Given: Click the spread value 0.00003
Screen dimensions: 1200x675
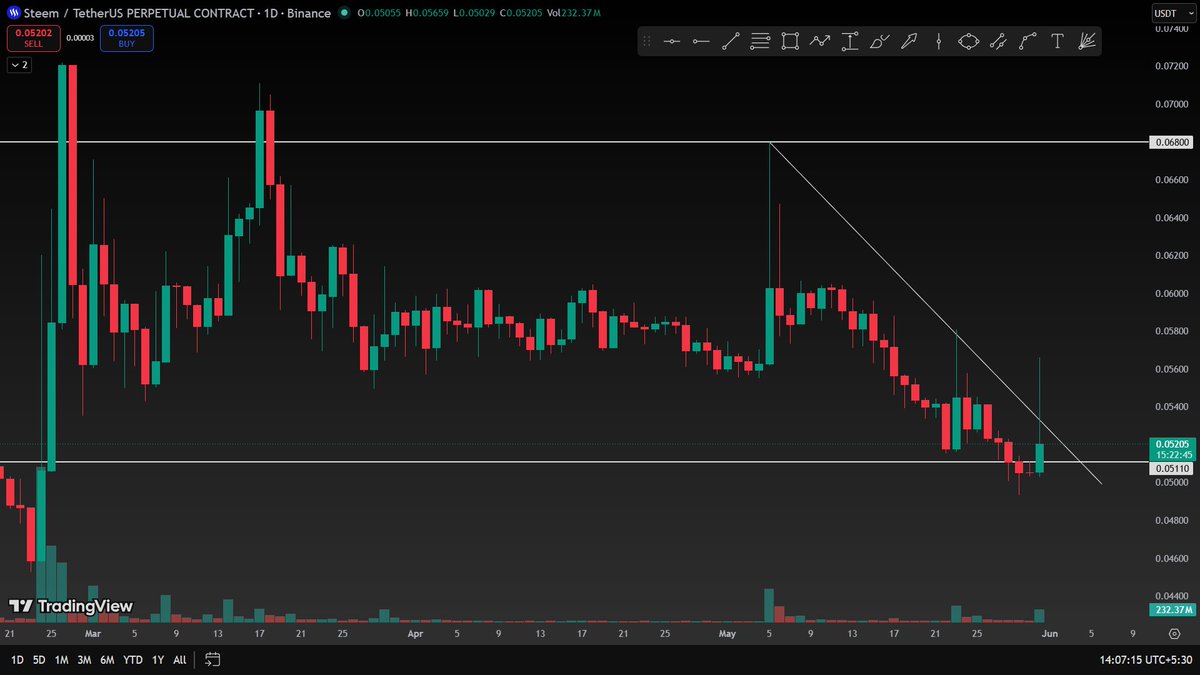Looking at the screenshot, I should pyautogui.click(x=80, y=38).
